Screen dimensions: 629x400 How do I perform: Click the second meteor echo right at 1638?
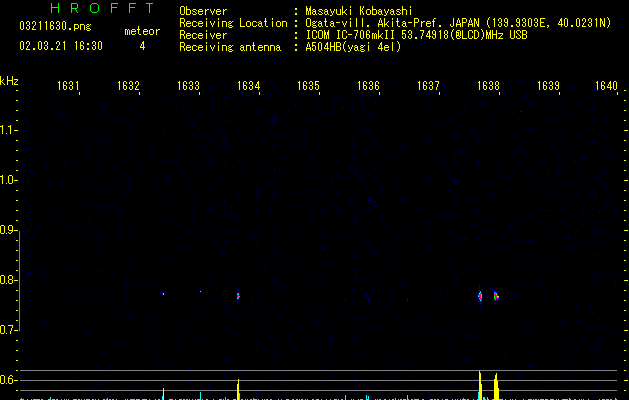[x=496, y=296]
